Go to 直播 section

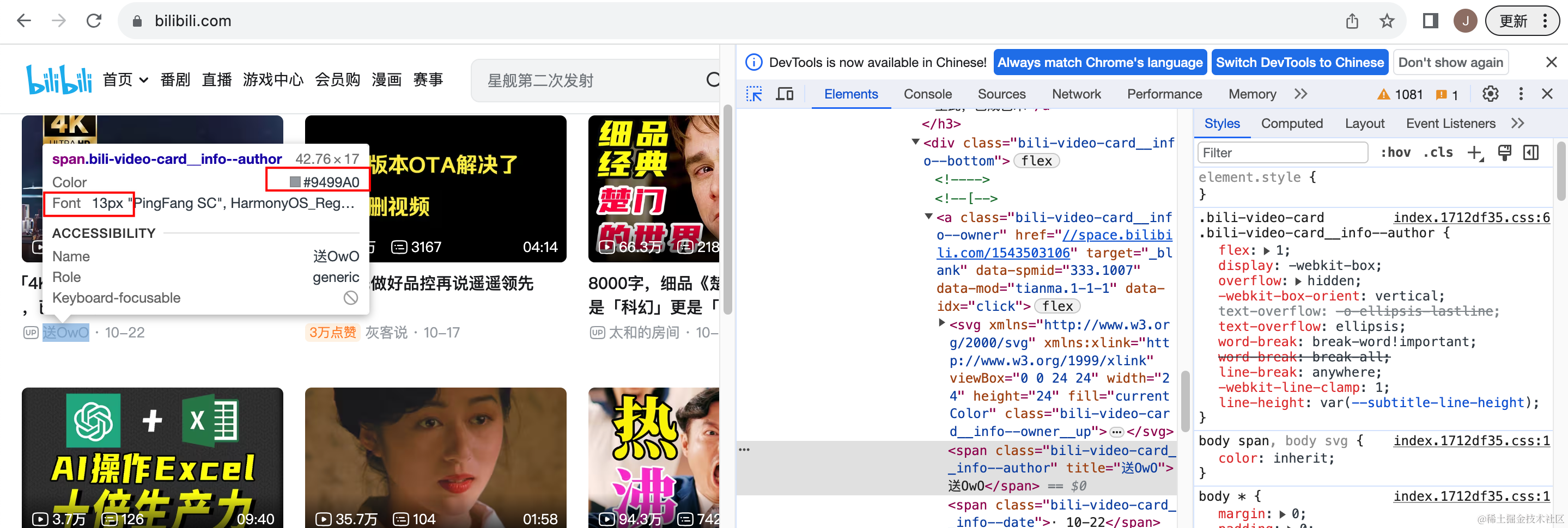point(217,79)
